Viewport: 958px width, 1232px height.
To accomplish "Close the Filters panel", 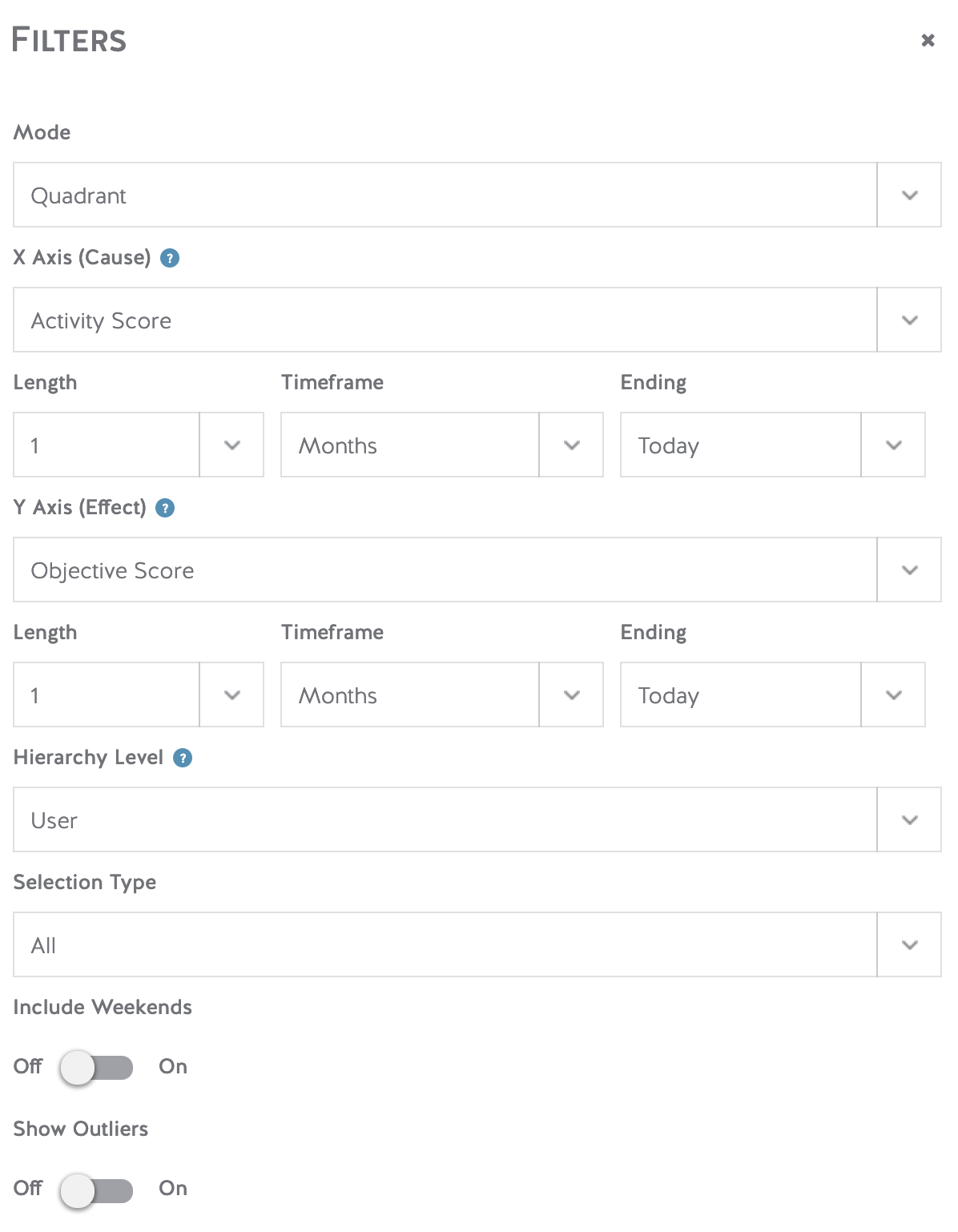I will click(x=928, y=40).
